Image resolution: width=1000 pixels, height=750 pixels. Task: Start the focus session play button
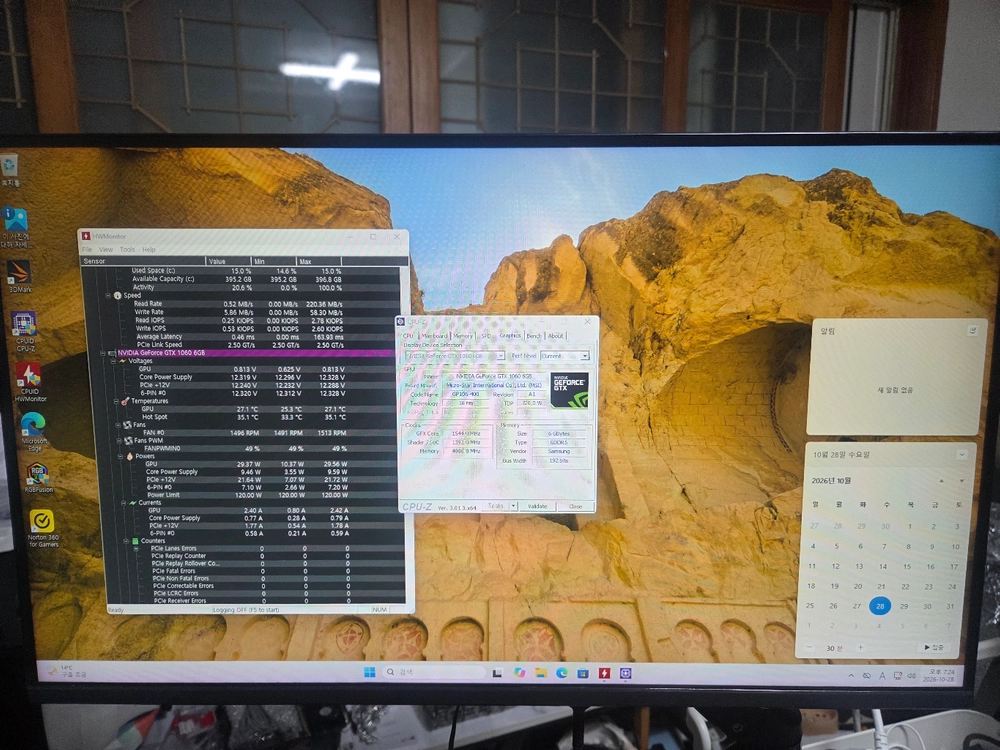tap(934, 647)
